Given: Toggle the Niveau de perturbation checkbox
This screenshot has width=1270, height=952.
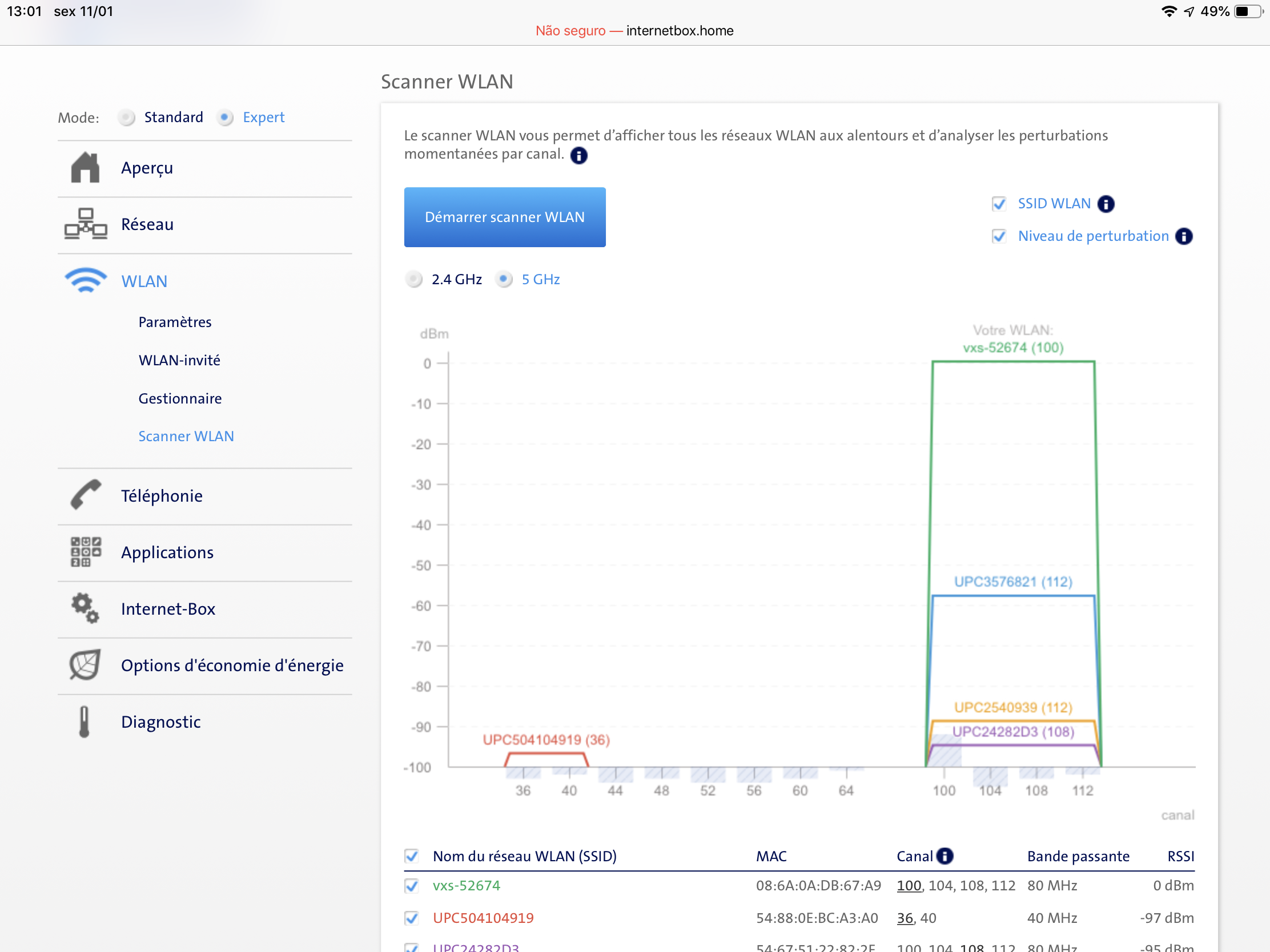Looking at the screenshot, I should 999,236.
